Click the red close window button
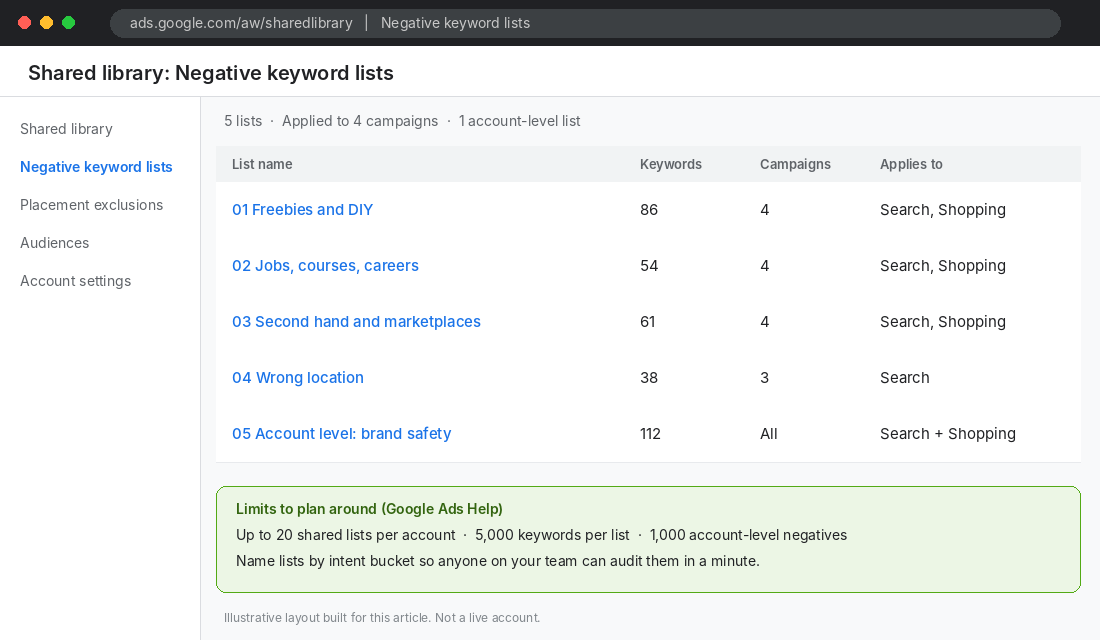The width and height of the screenshot is (1100, 640). (x=24, y=22)
